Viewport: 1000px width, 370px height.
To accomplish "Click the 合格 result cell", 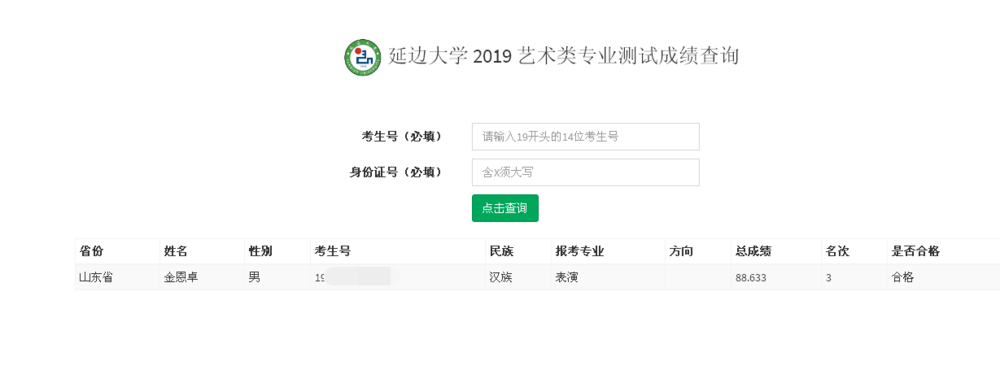I will coord(902,278).
